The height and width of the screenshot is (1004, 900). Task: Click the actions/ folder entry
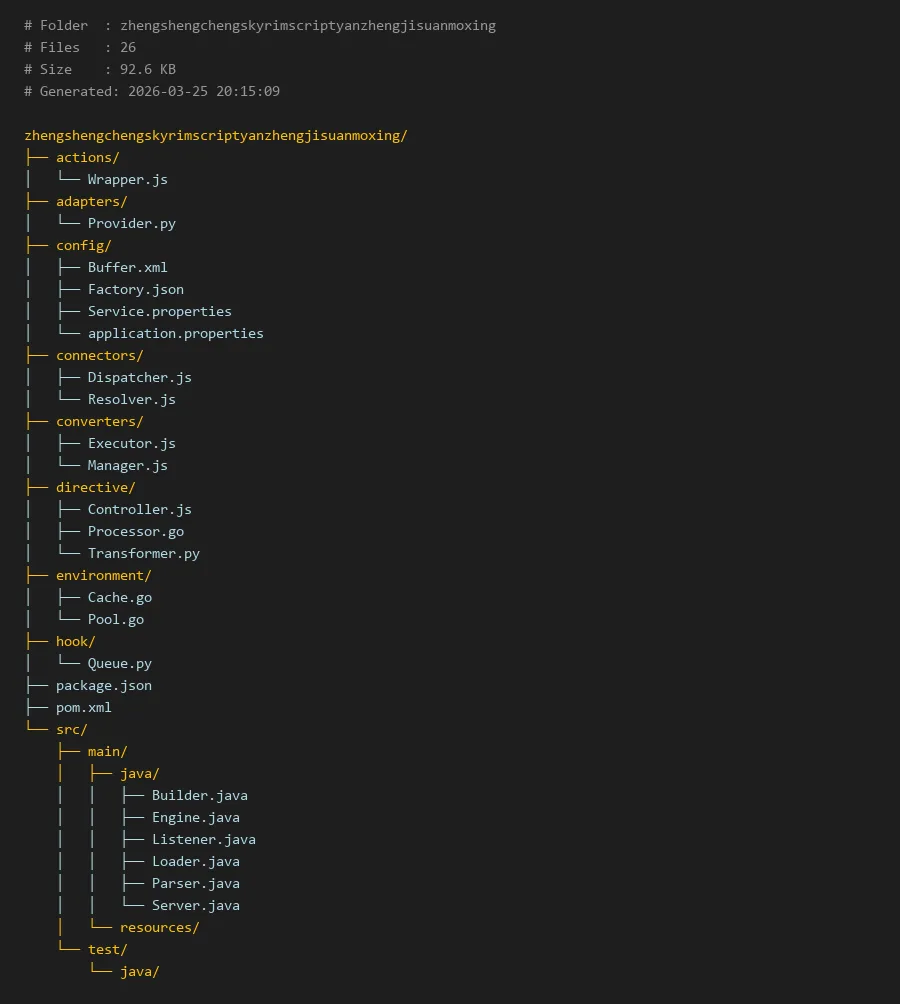pos(87,157)
